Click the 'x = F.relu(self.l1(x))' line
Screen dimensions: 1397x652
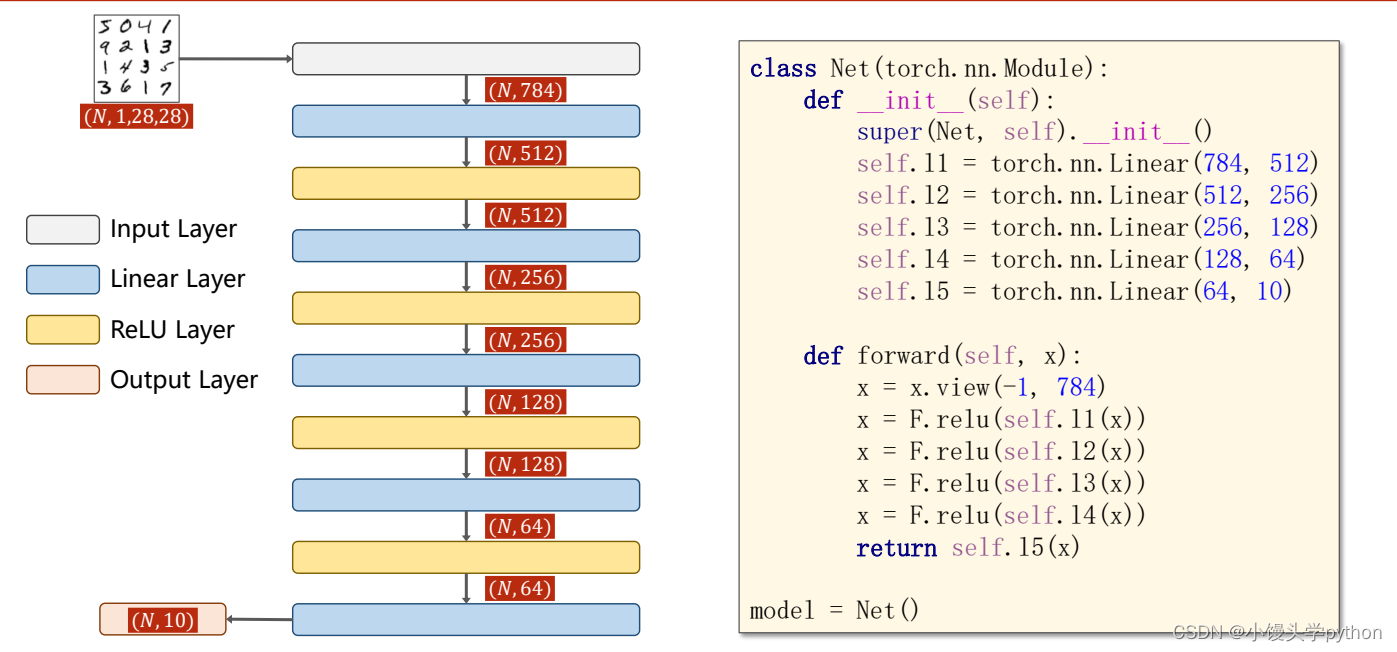(x=1001, y=420)
